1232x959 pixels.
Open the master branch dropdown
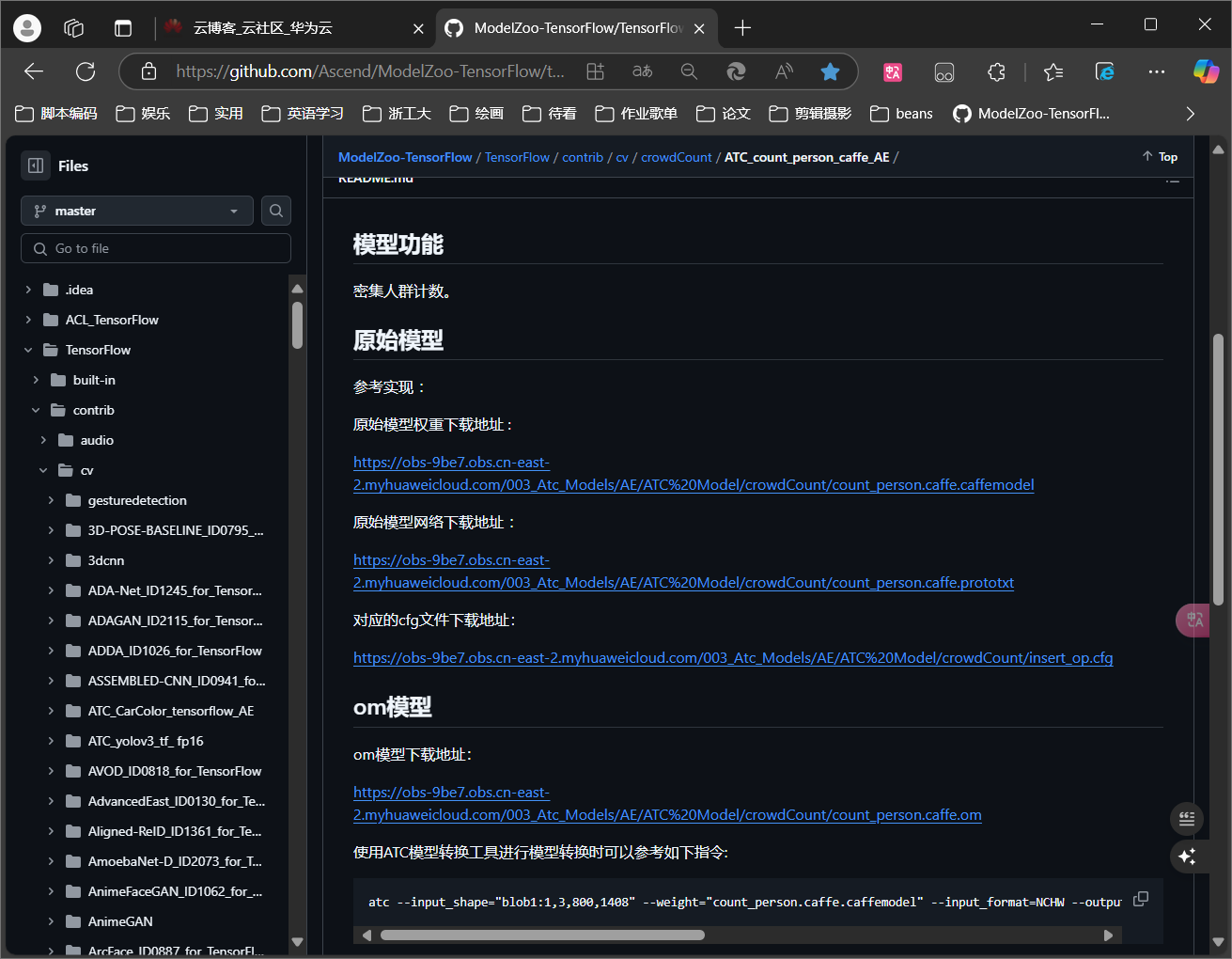coord(137,211)
